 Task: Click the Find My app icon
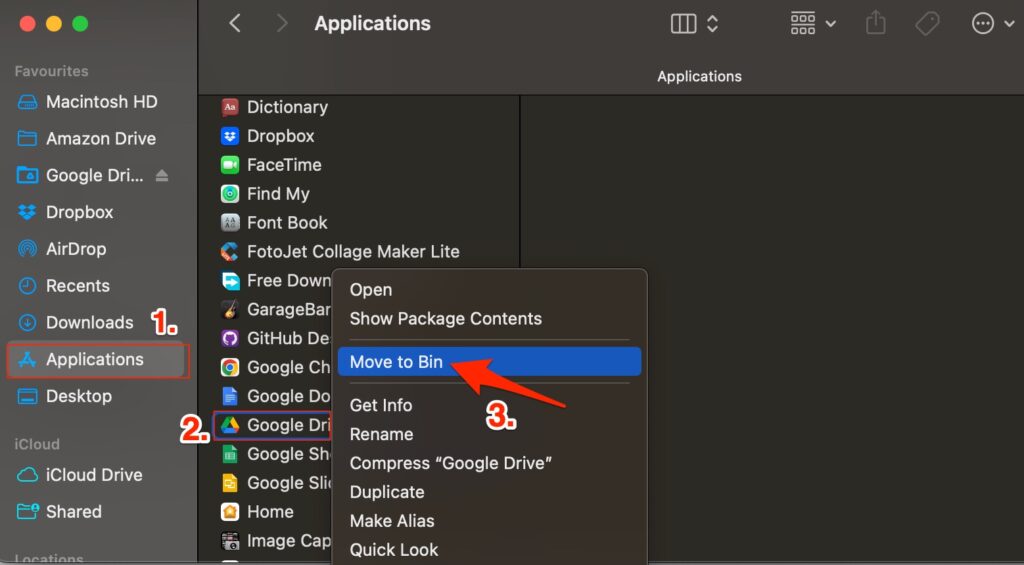(x=230, y=194)
